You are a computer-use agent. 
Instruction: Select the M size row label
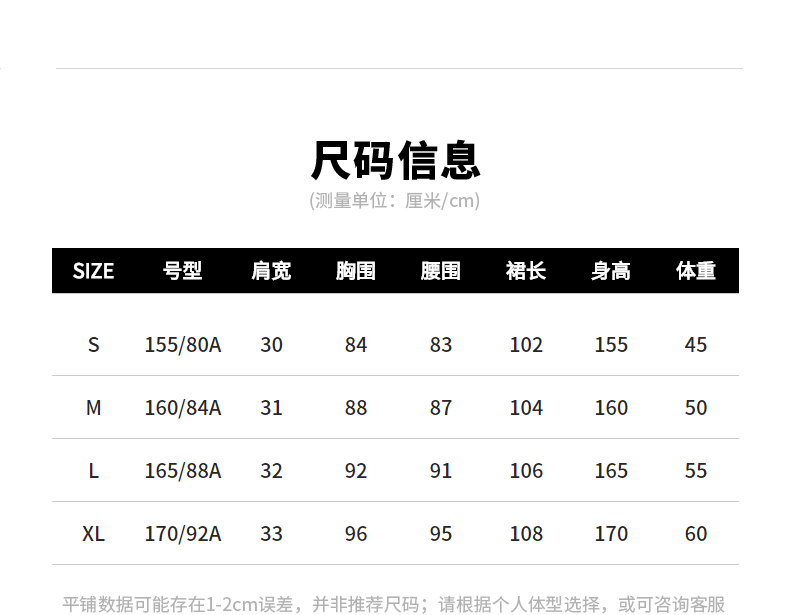click(x=93, y=408)
